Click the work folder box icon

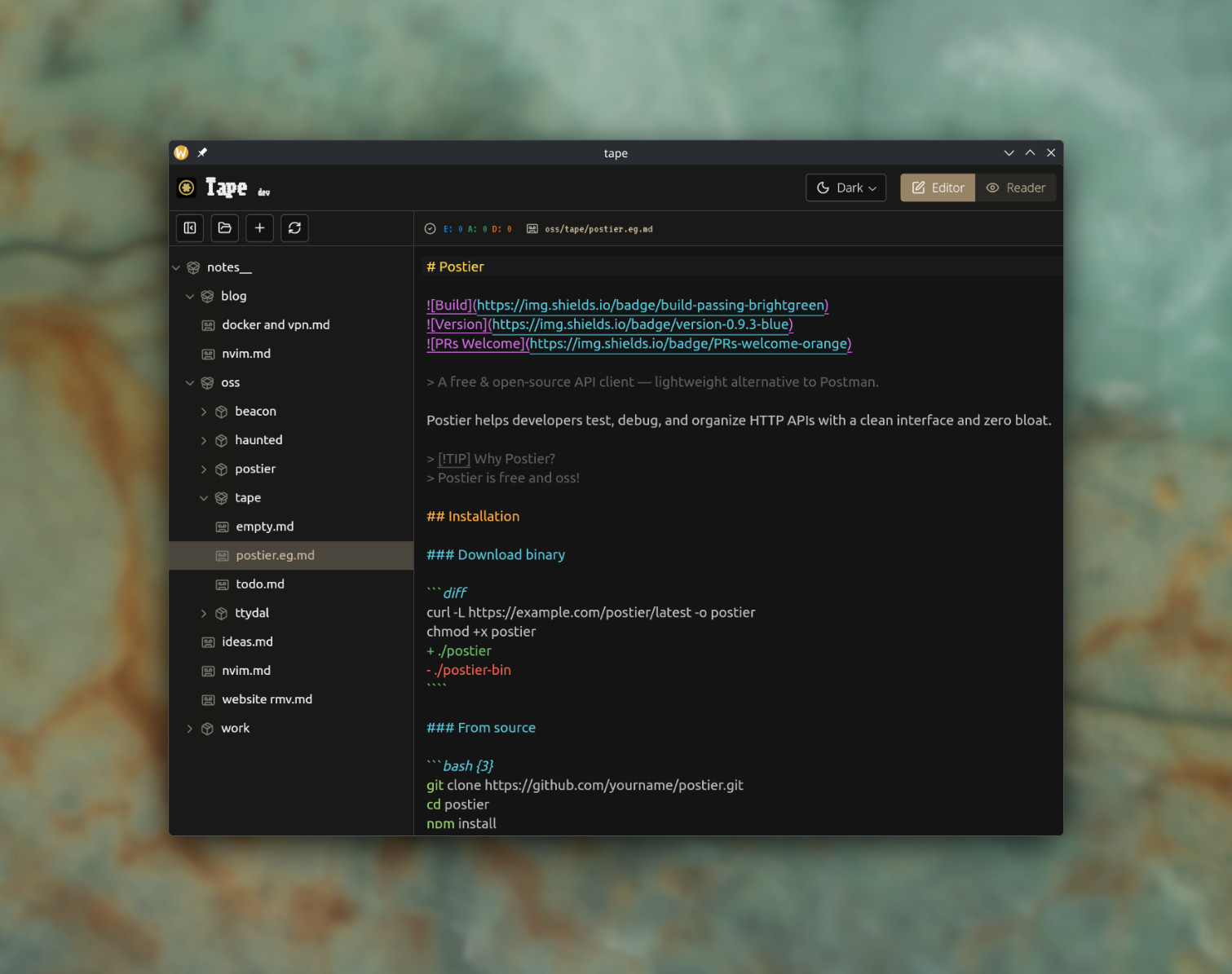click(207, 729)
